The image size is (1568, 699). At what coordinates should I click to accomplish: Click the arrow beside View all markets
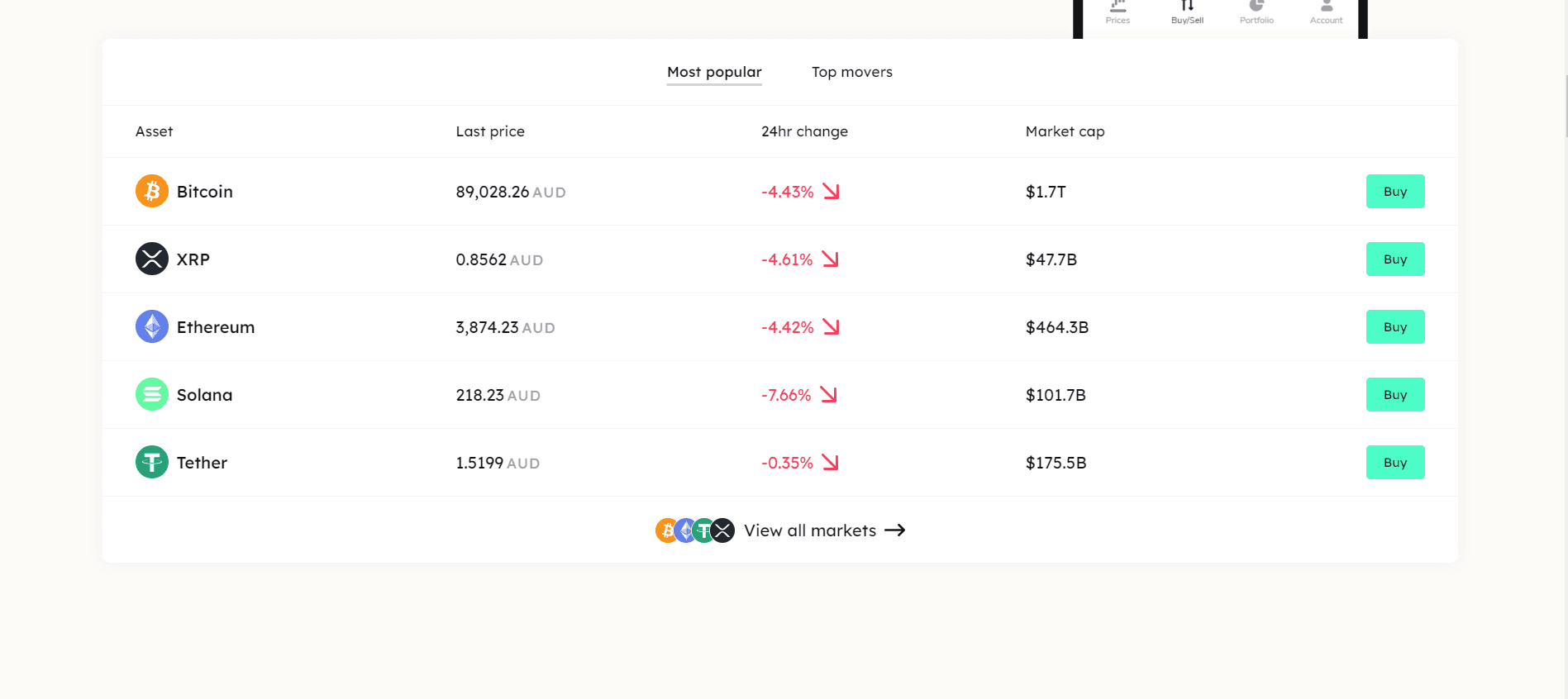point(895,530)
